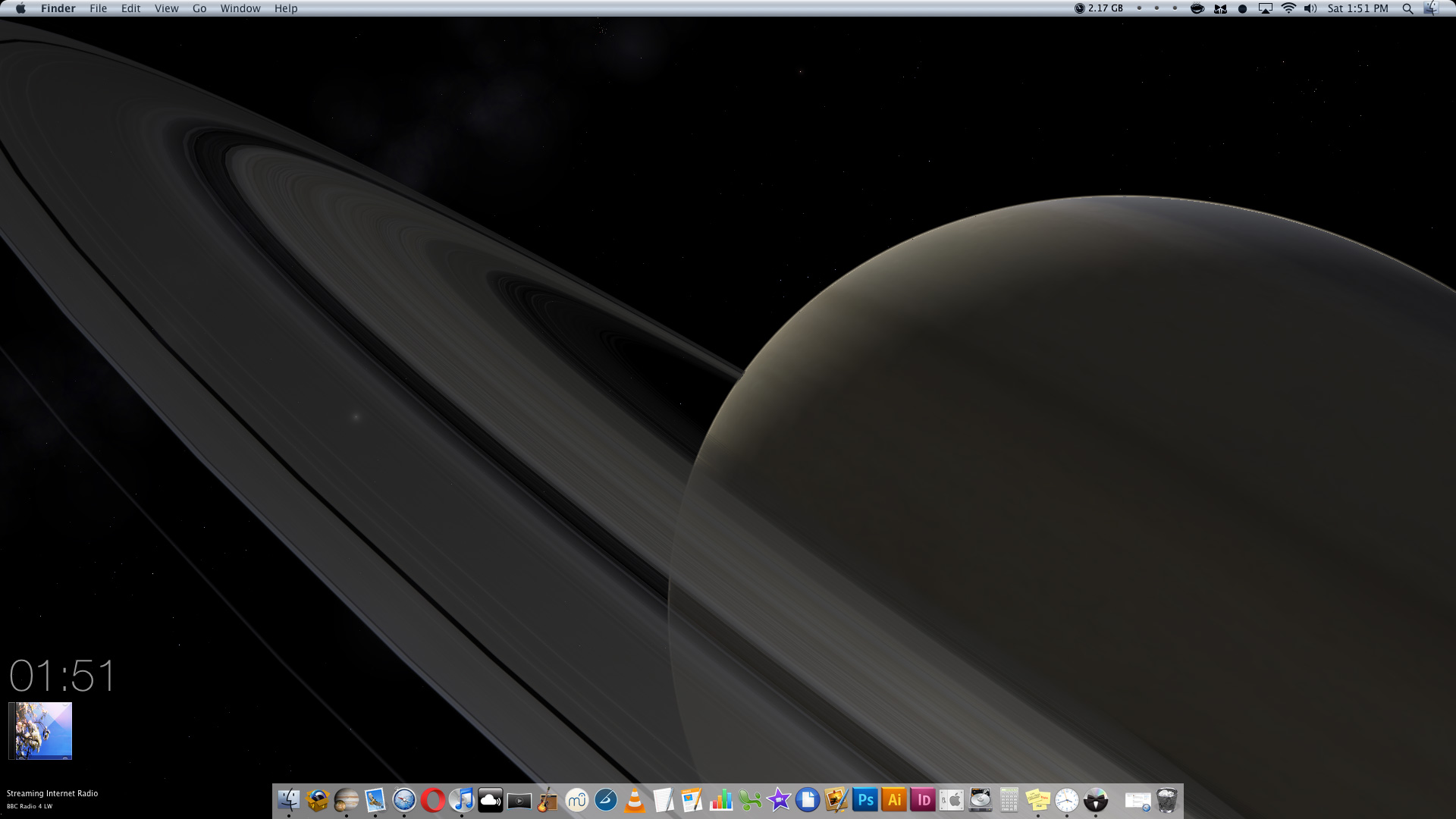Click the black circle menu bar icon
Screen dimensions: 1456x819
(x=1242, y=8)
